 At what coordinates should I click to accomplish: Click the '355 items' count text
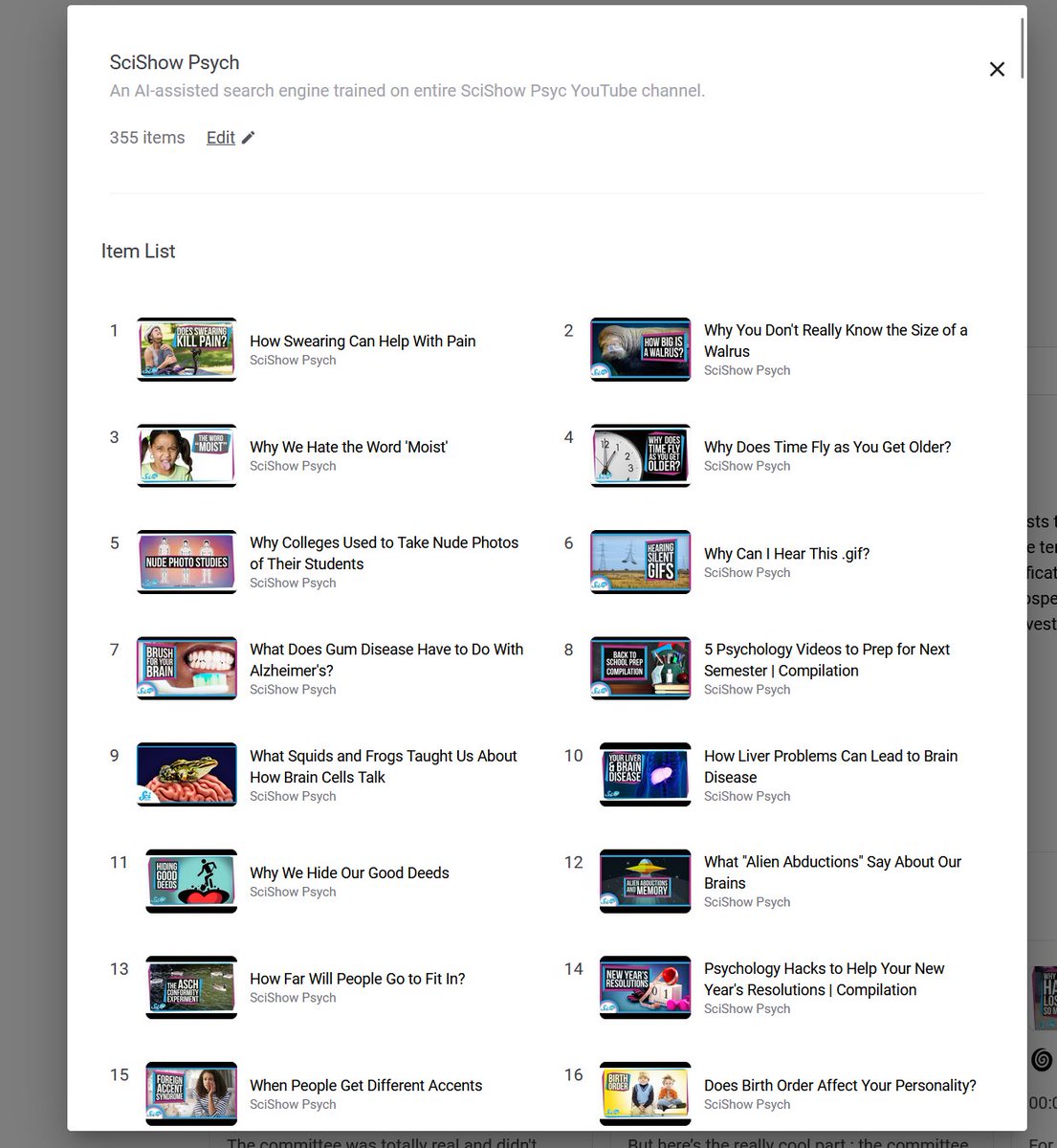click(x=147, y=138)
